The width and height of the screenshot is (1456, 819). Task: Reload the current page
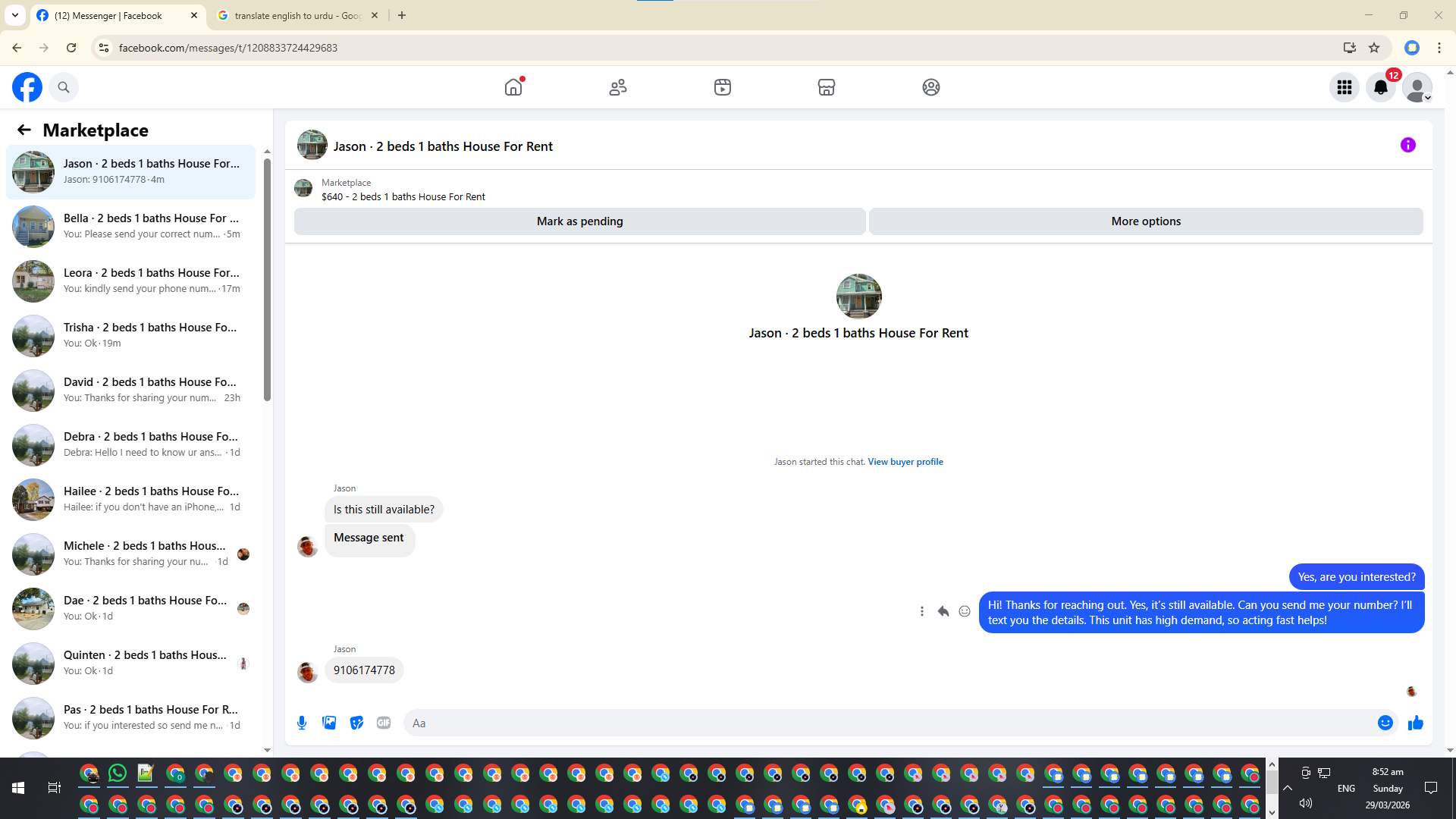[x=71, y=48]
